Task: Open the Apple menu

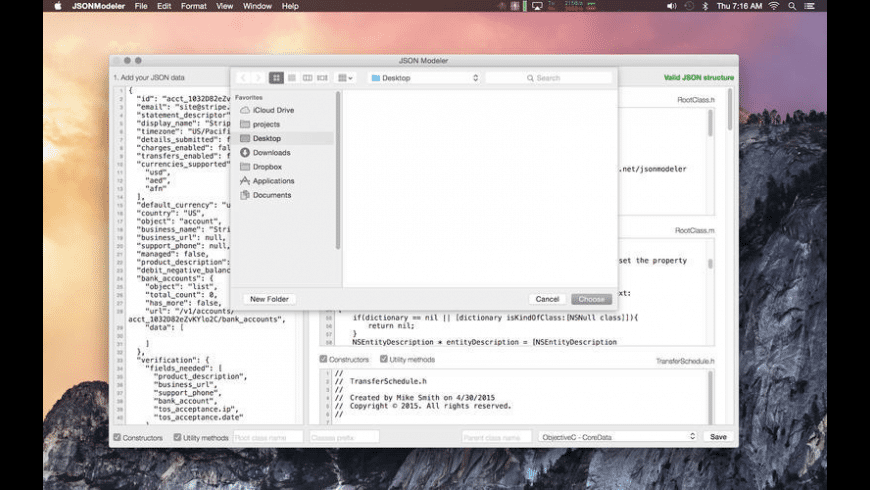Action: pyautogui.click(x=58, y=6)
